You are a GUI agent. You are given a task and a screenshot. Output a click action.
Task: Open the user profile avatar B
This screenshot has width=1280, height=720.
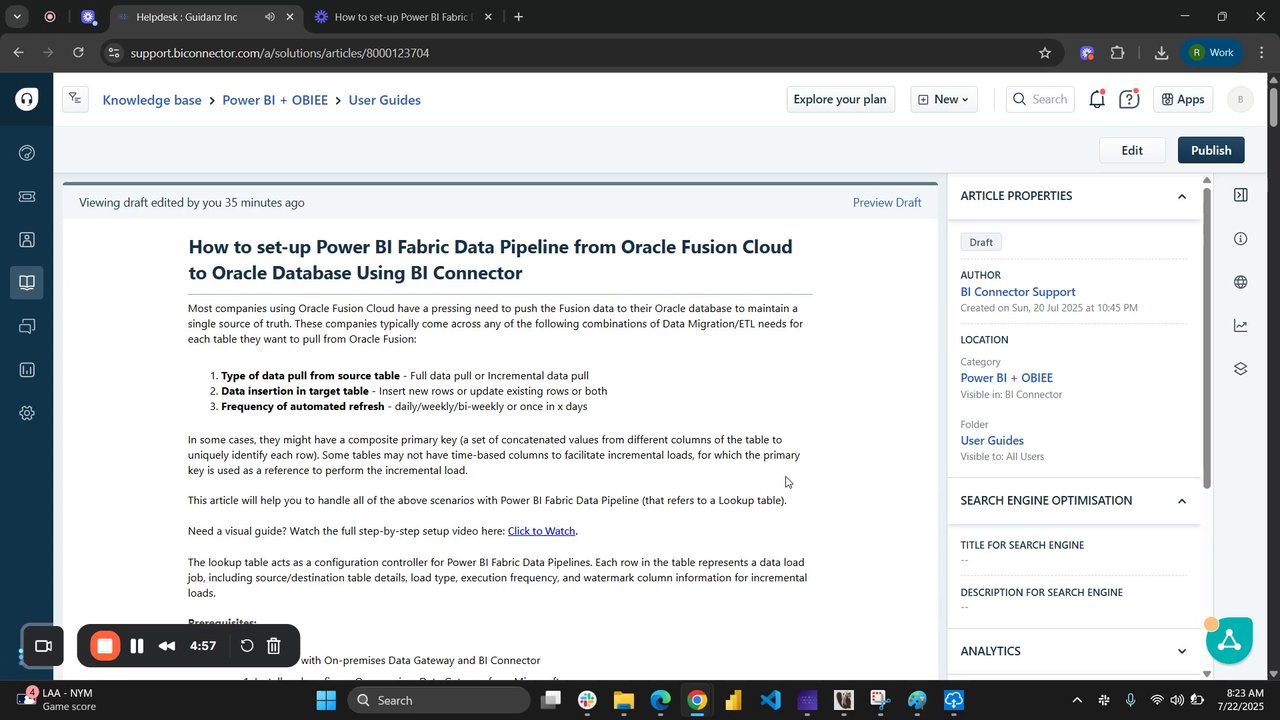[1240, 99]
